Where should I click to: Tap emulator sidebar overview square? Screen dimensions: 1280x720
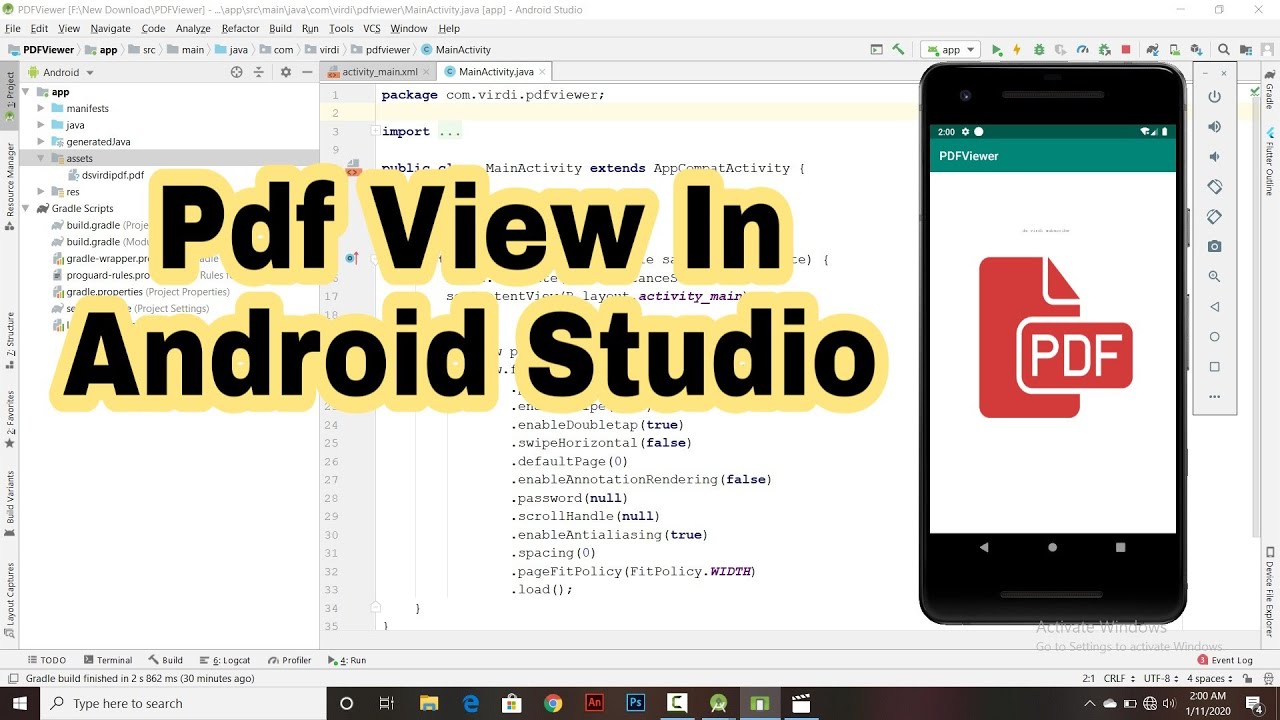1214,367
